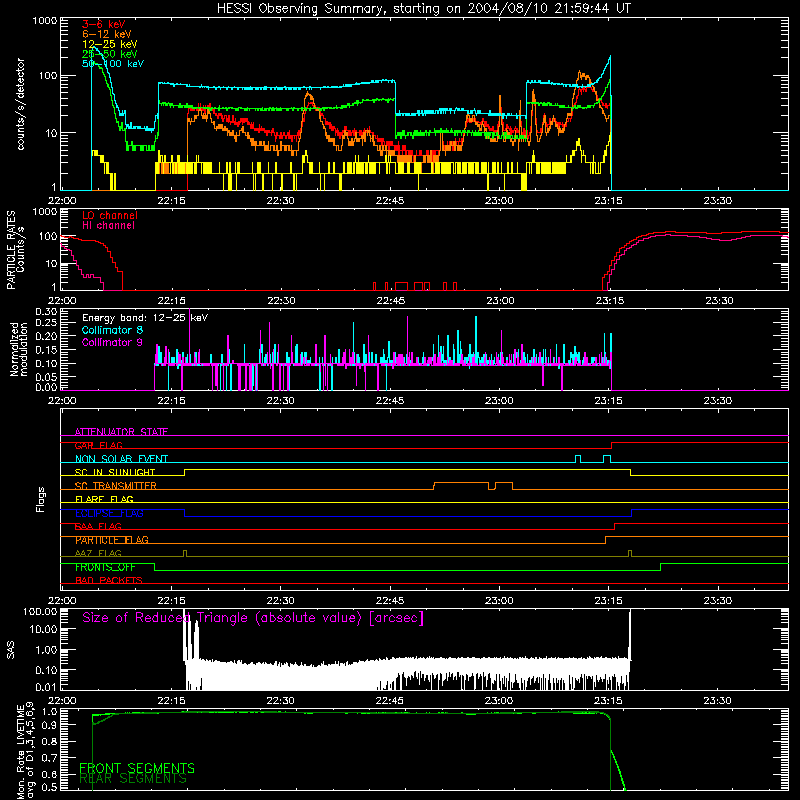Screen dimensions: 800x800
Task: Click the 'GAP FLAG' flag label
Action: click(x=98, y=445)
